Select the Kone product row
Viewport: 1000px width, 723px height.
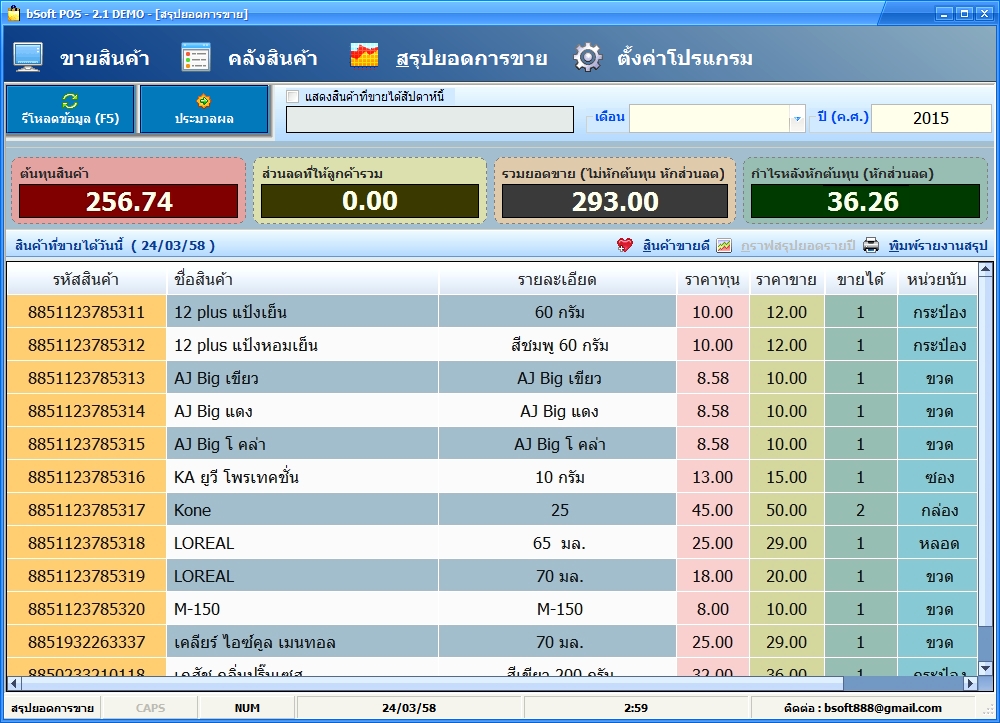pos(300,510)
